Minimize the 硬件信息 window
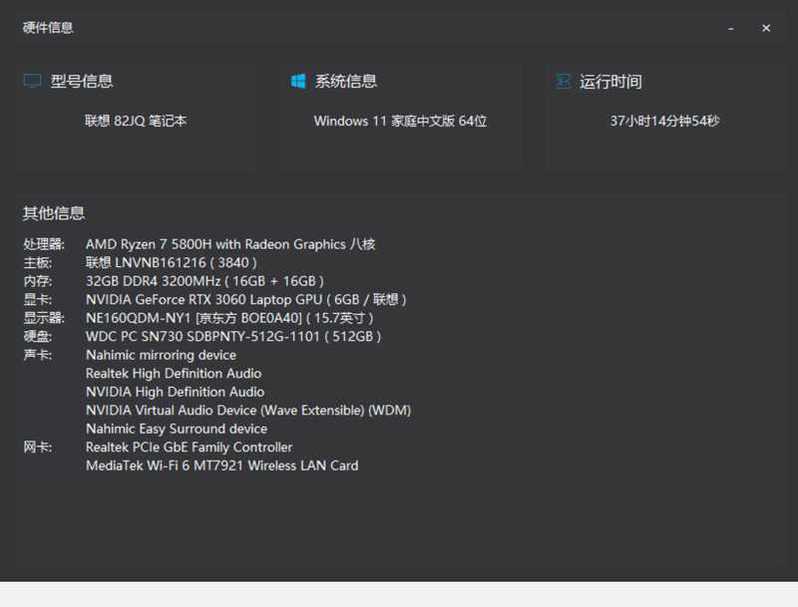 (731, 28)
